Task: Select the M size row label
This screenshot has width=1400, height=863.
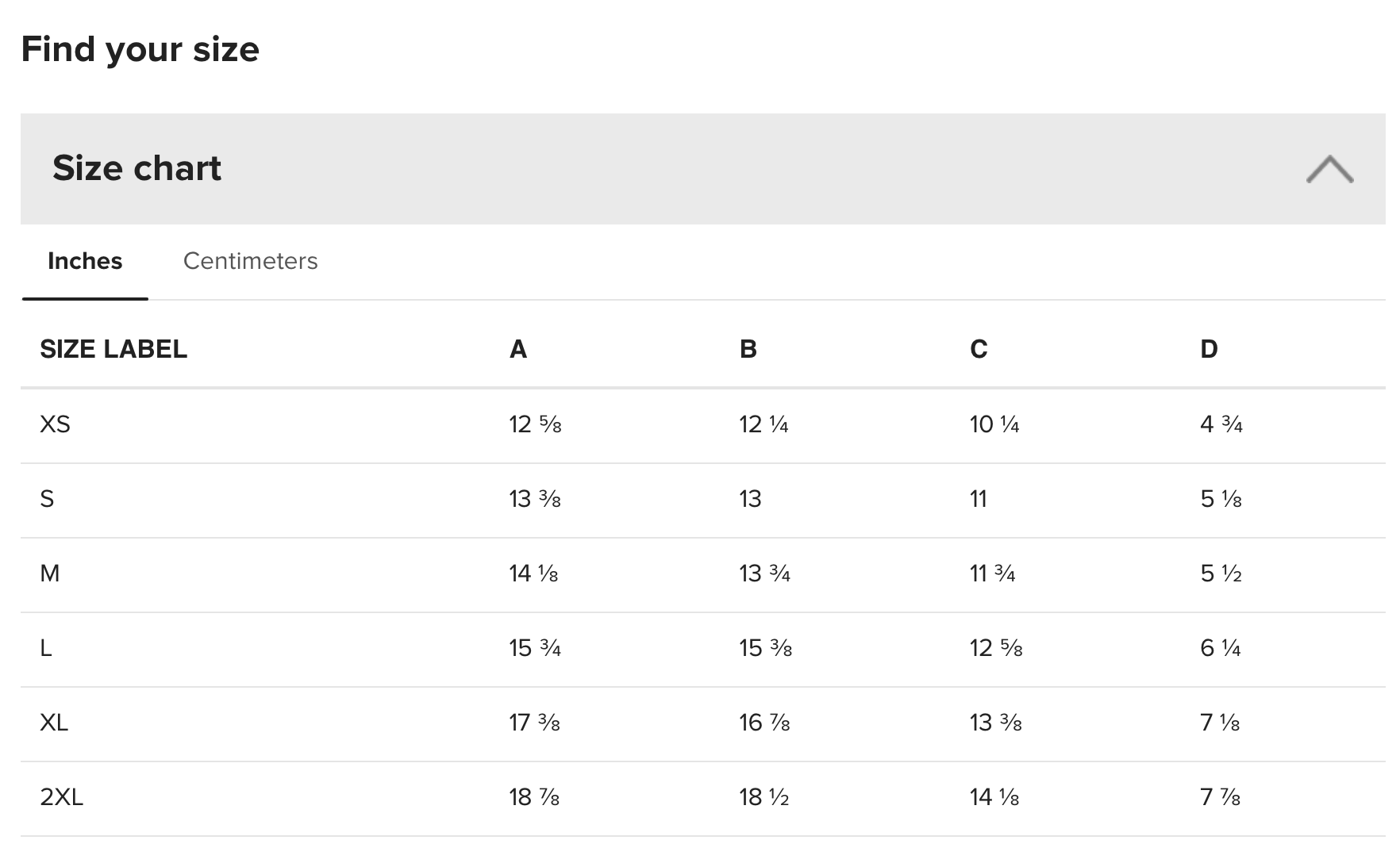Action: tap(49, 573)
